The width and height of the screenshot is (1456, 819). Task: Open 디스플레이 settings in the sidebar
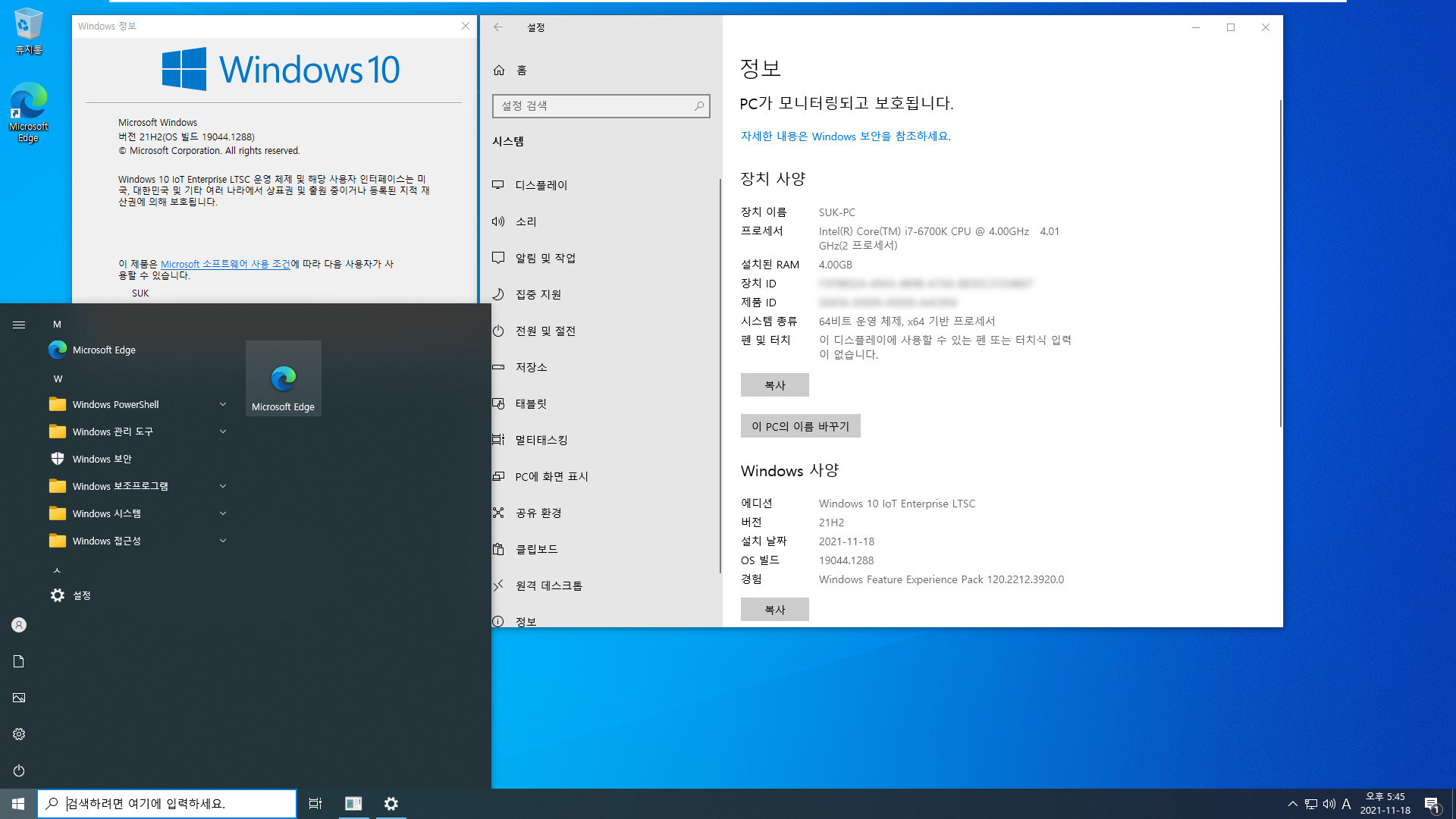pyautogui.click(x=540, y=184)
